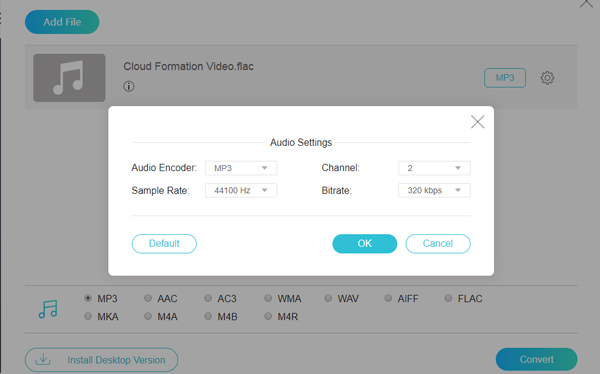Open the Channel dropdown
This screenshot has width=600, height=374.
(x=434, y=168)
